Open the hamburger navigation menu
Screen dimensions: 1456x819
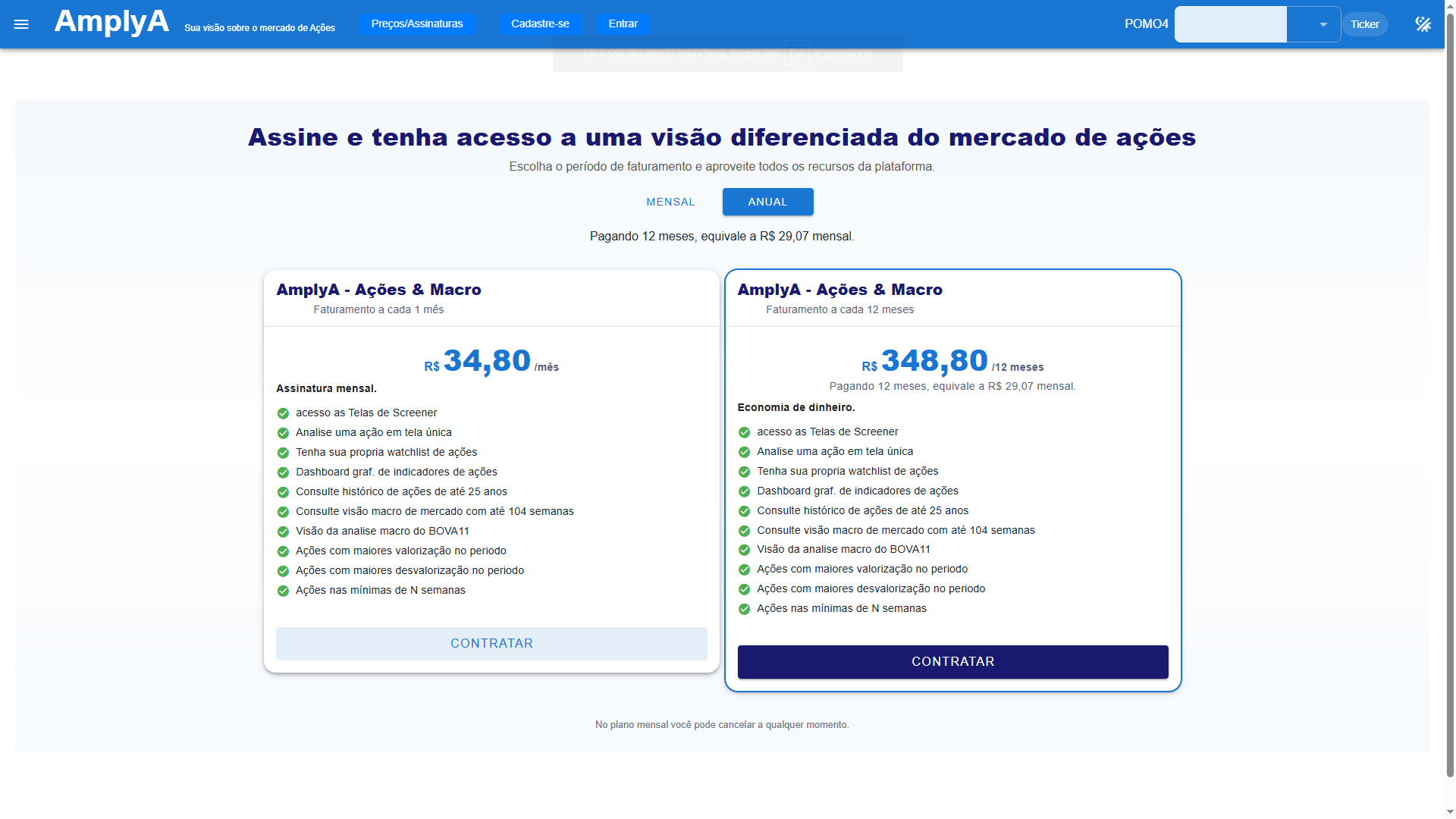pyautogui.click(x=21, y=24)
